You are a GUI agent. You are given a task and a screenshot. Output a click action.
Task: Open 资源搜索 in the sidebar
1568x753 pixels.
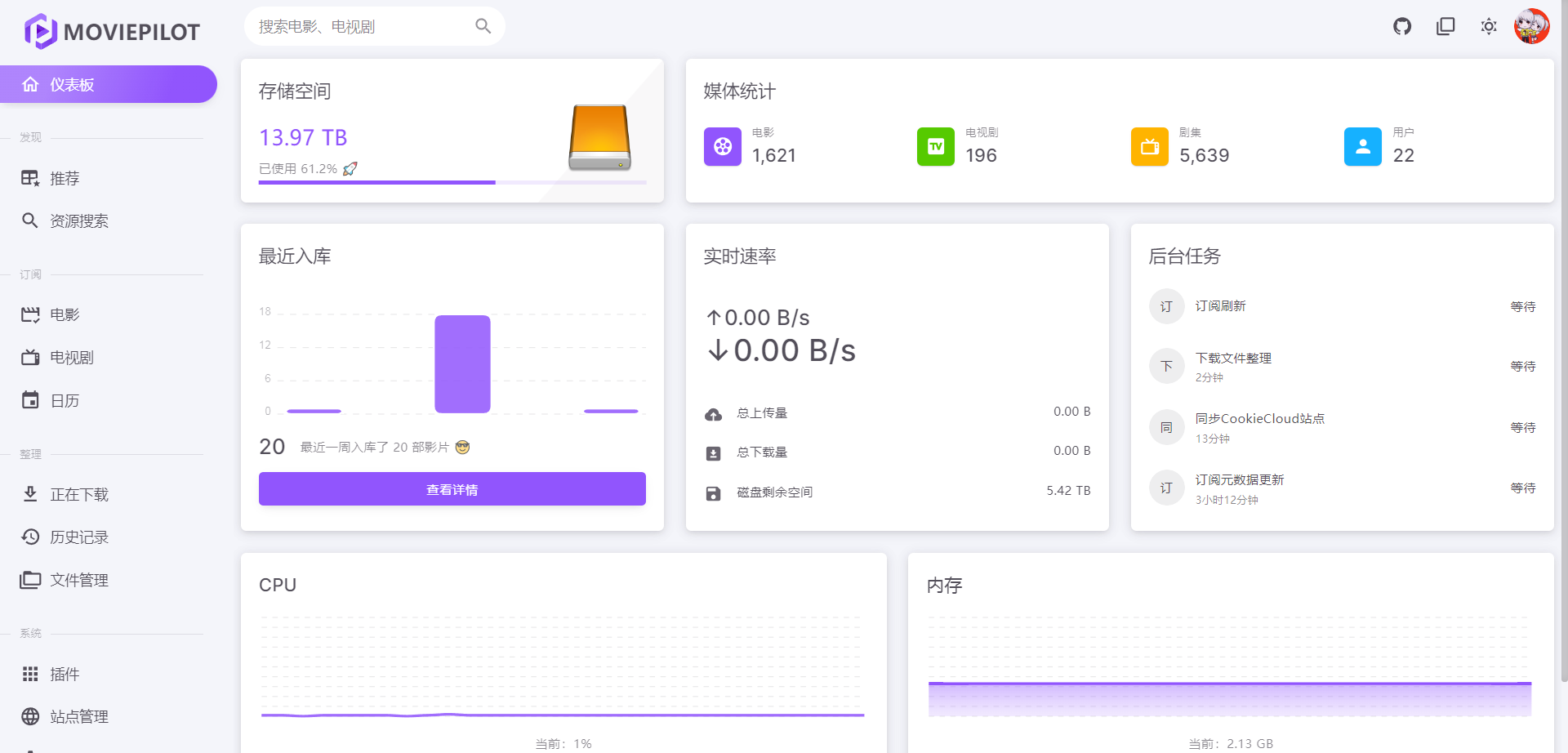78,221
